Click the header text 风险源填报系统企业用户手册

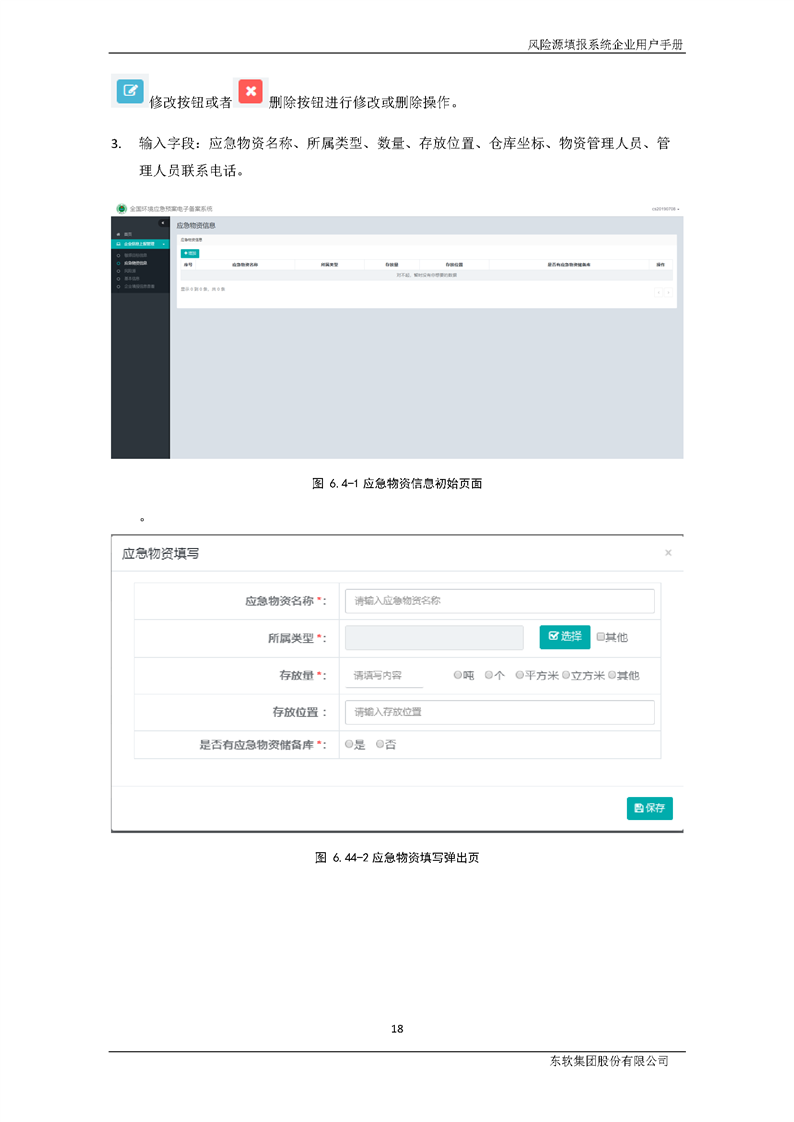click(x=605, y=44)
